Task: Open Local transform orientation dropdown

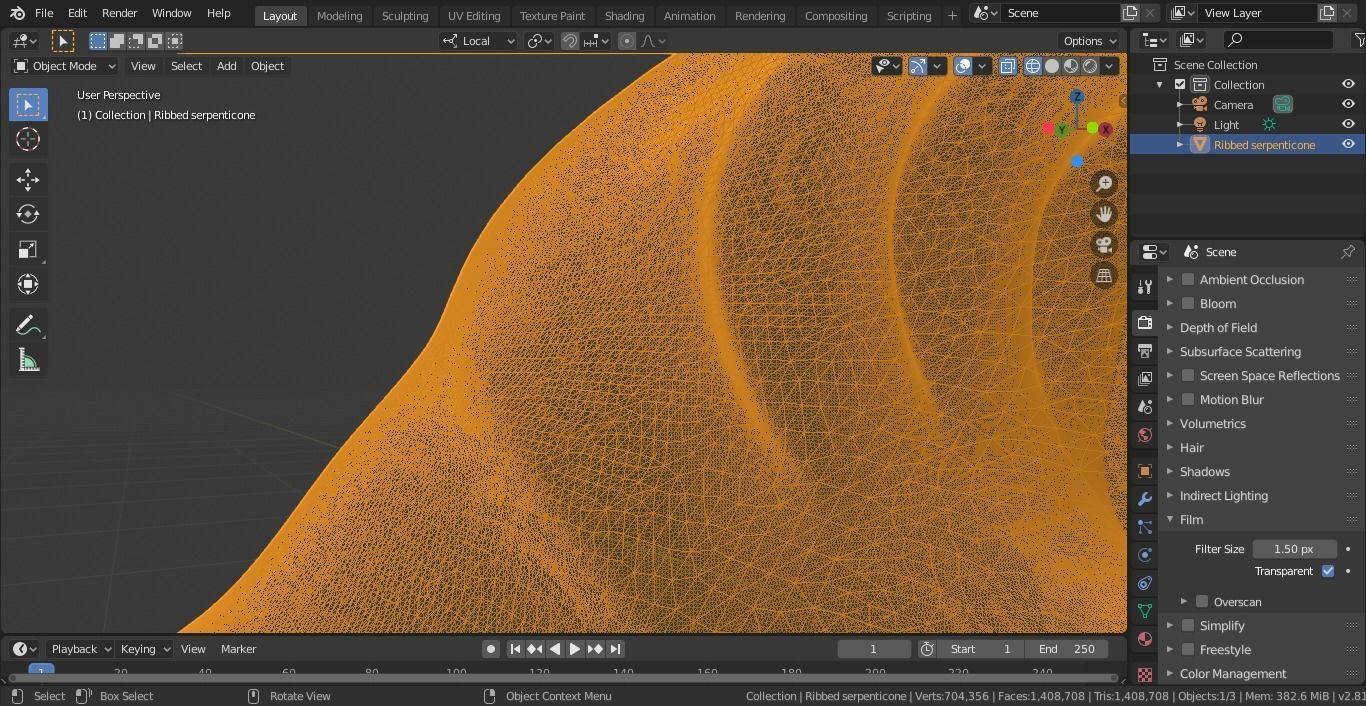Action: point(479,41)
